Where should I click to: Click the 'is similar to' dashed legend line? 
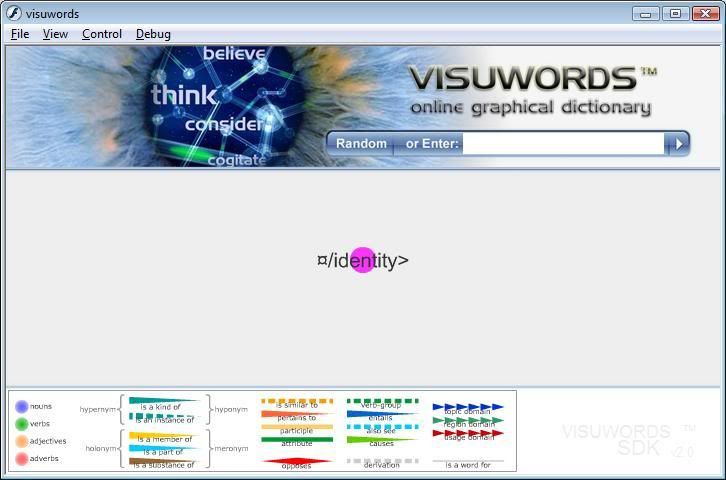[x=297, y=401]
